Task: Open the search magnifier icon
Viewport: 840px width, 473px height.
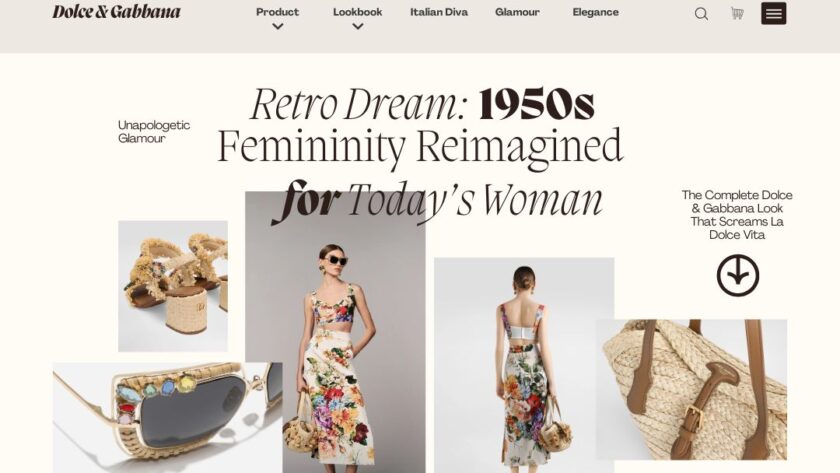Action: tap(701, 14)
